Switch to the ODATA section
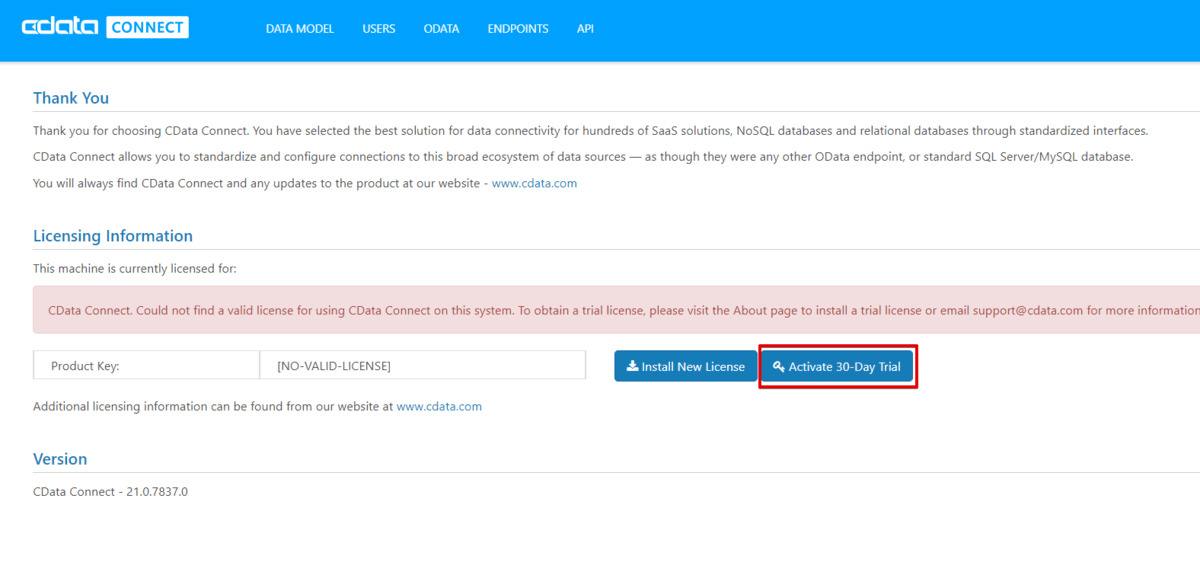Image resolution: width=1200 pixels, height=575 pixels. coord(441,29)
